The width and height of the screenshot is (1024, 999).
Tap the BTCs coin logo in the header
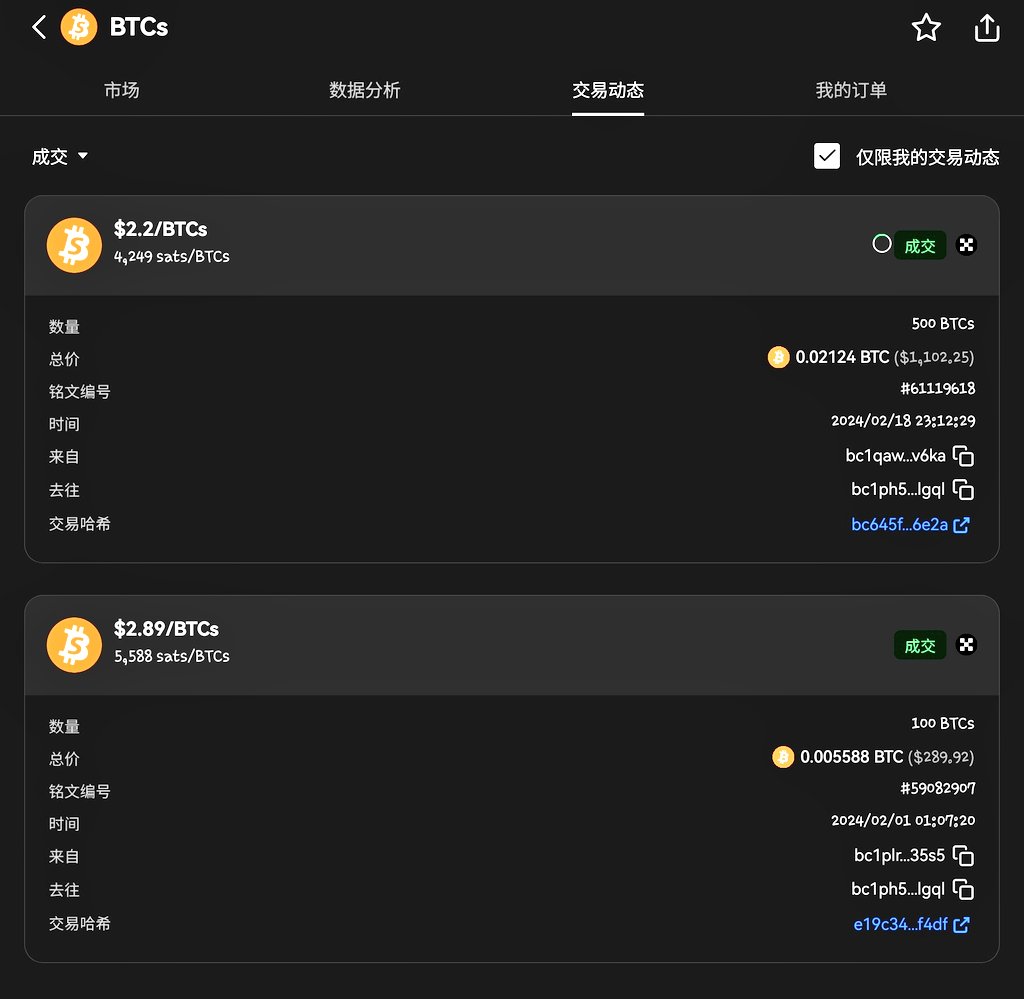pyautogui.click(x=78, y=27)
